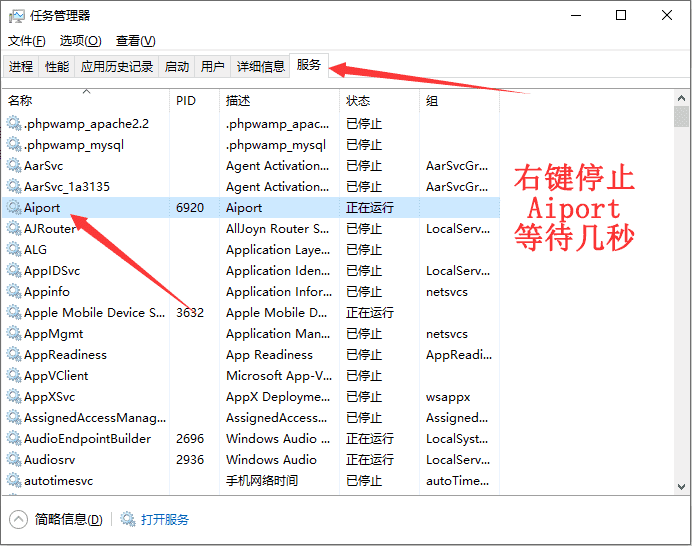Switch to the 详细信息 tab
This screenshot has height=546, width=692.
point(260,67)
